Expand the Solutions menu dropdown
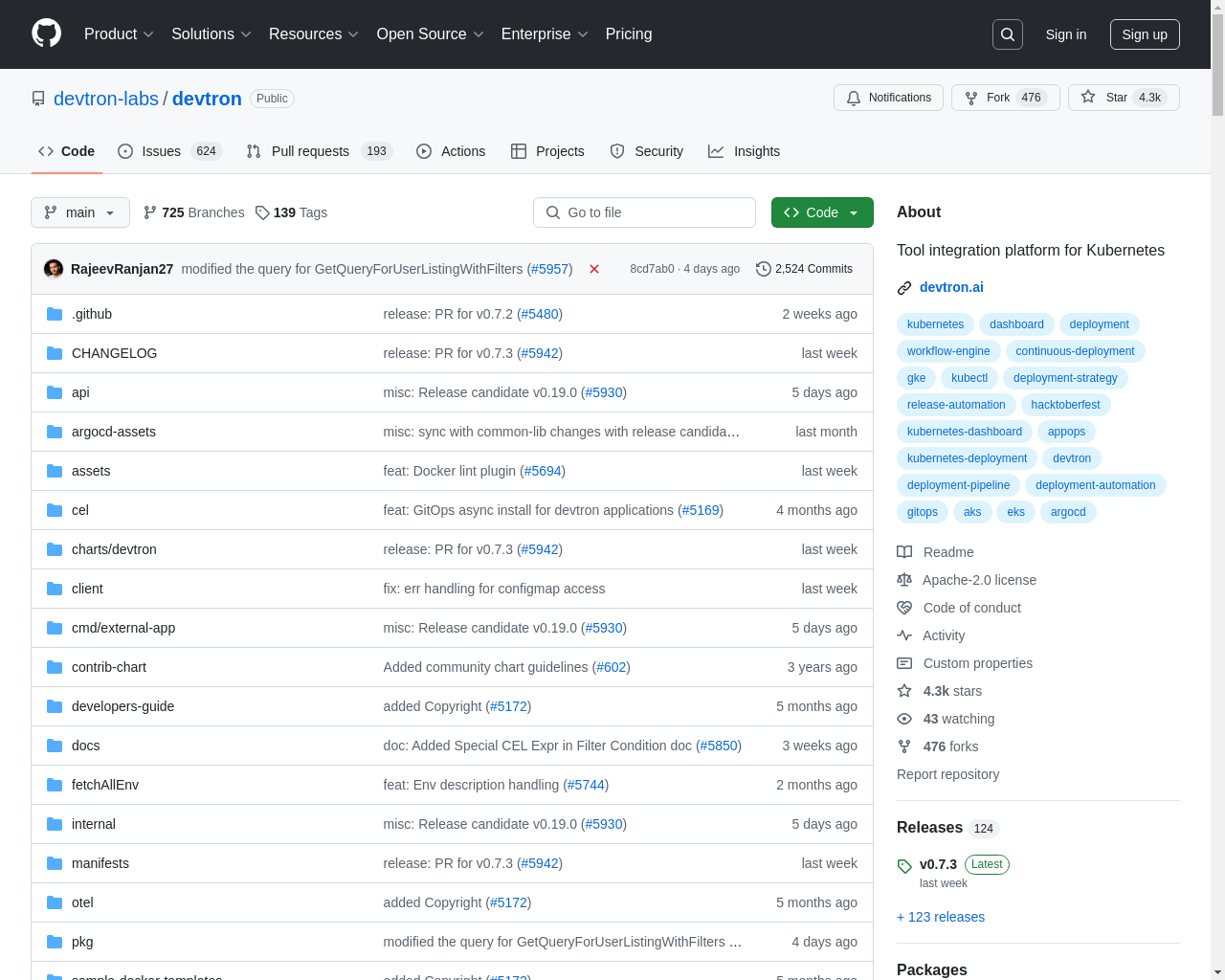1225x980 pixels. point(212,34)
